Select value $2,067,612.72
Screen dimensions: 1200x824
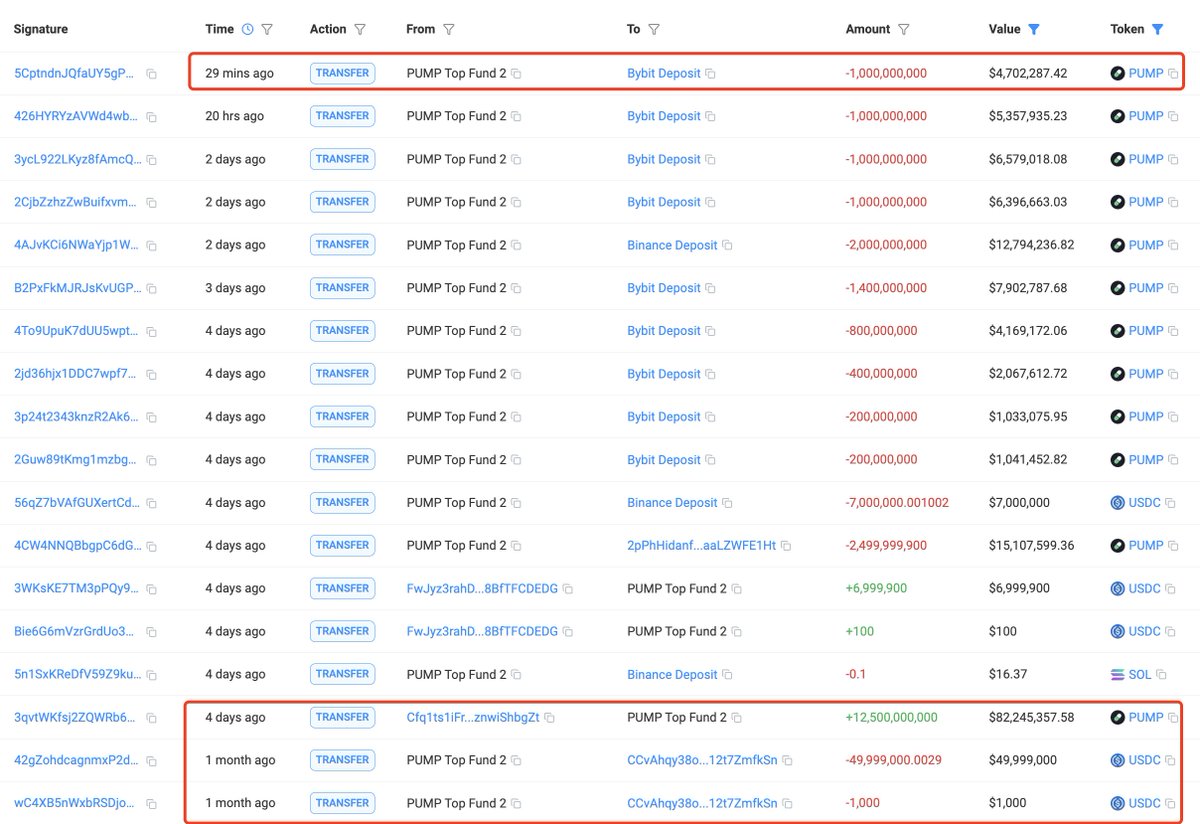tap(1028, 374)
